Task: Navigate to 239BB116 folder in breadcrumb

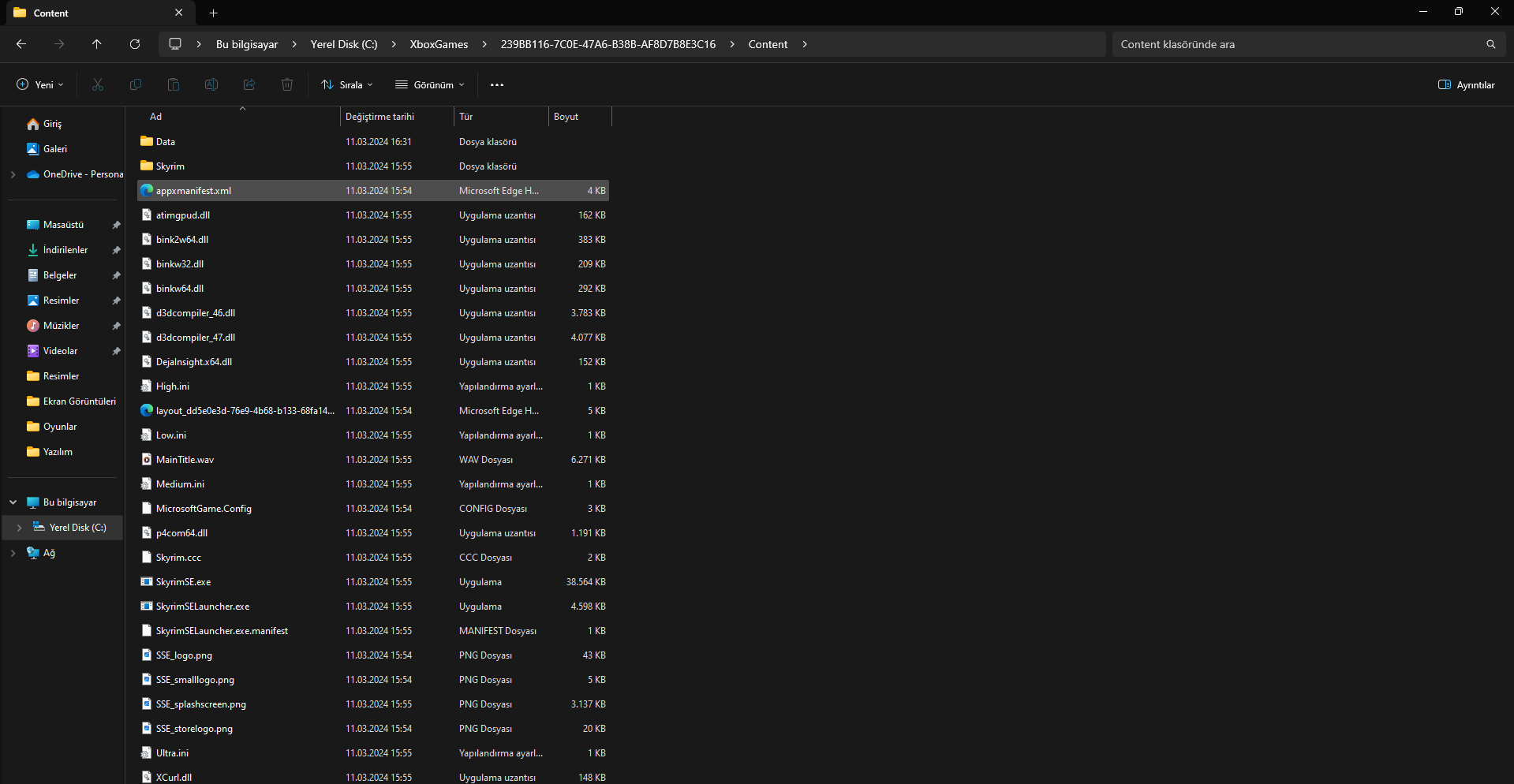Action: tap(608, 44)
